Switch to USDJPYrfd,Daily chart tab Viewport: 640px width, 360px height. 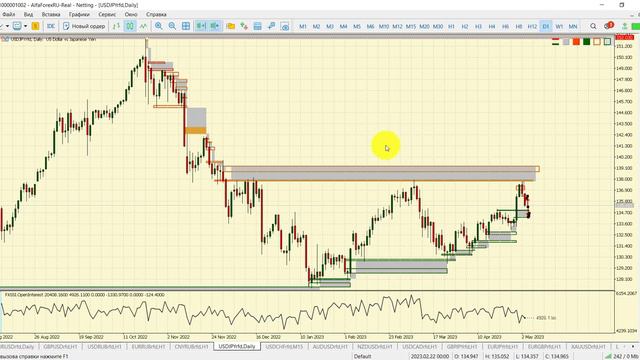237,346
